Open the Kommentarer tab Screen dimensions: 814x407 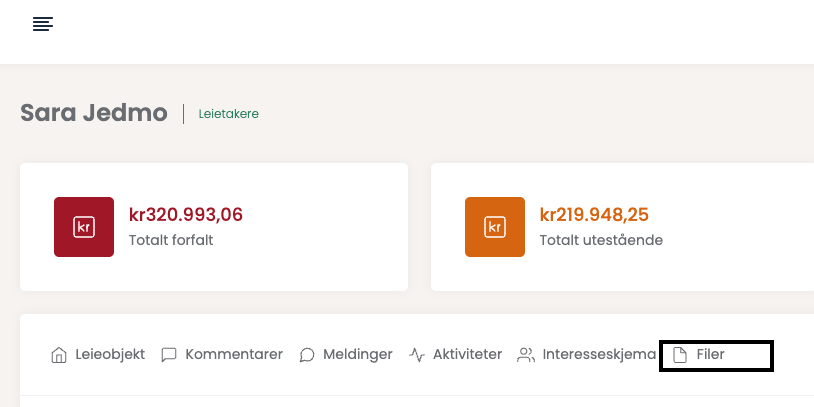tap(234, 354)
